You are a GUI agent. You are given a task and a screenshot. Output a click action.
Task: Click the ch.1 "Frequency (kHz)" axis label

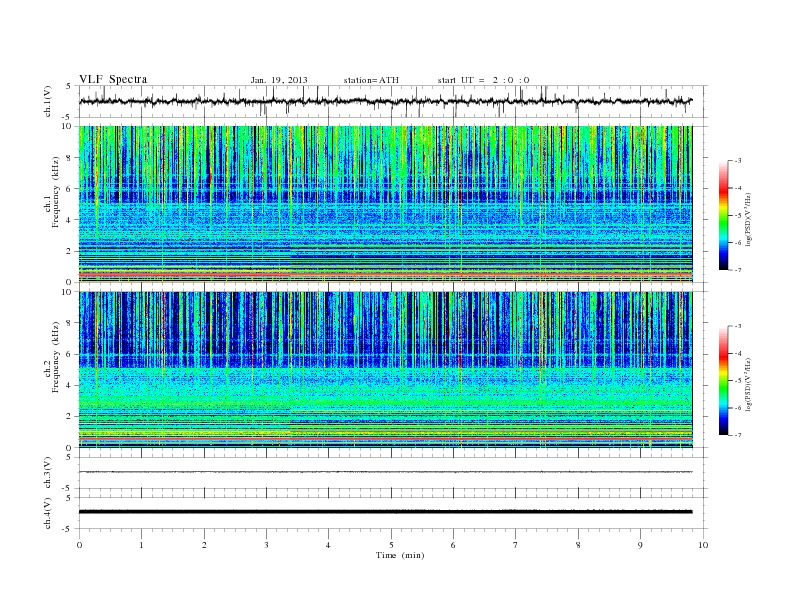[56, 192]
